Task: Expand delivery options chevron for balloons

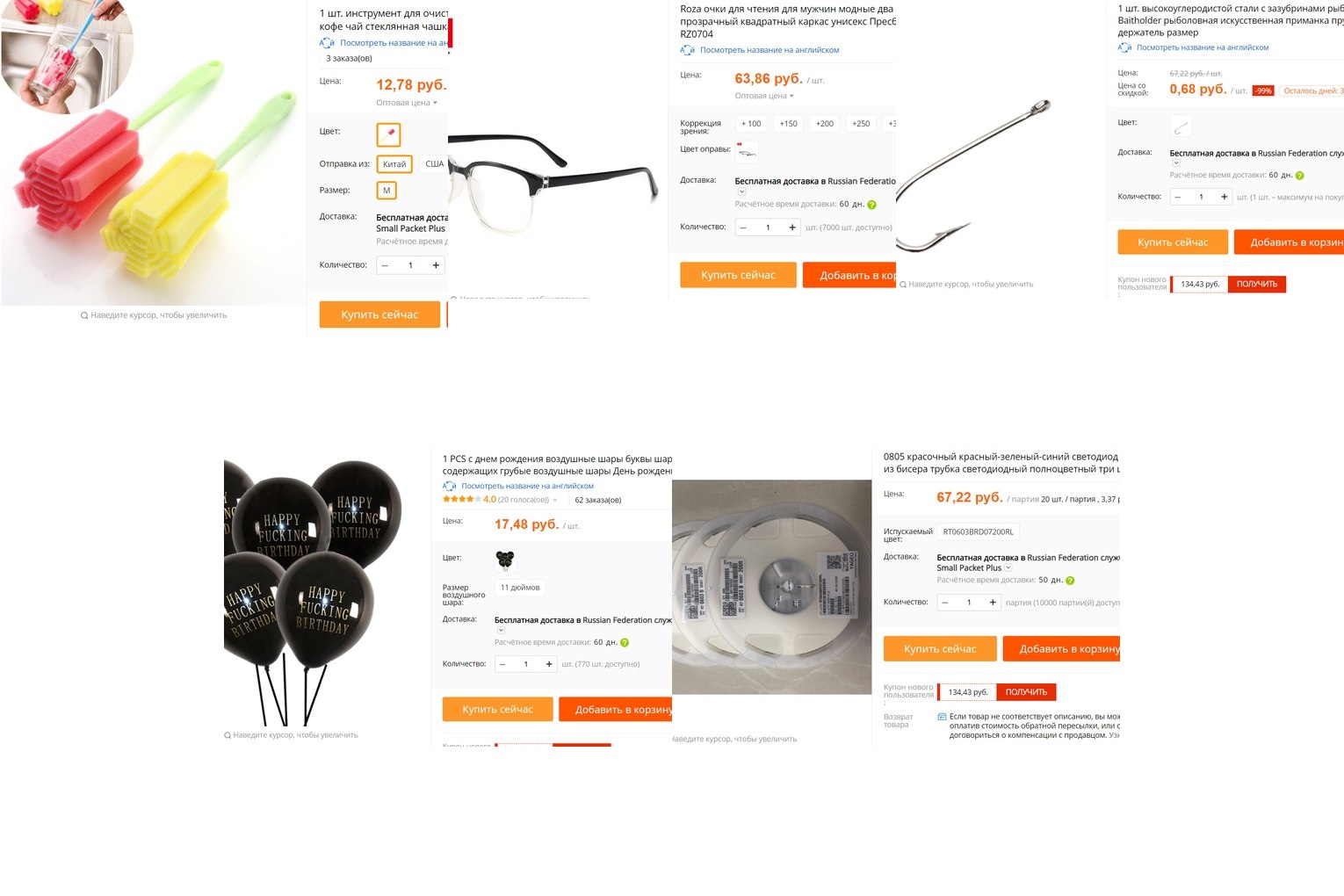Action: pyautogui.click(x=501, y=631)
